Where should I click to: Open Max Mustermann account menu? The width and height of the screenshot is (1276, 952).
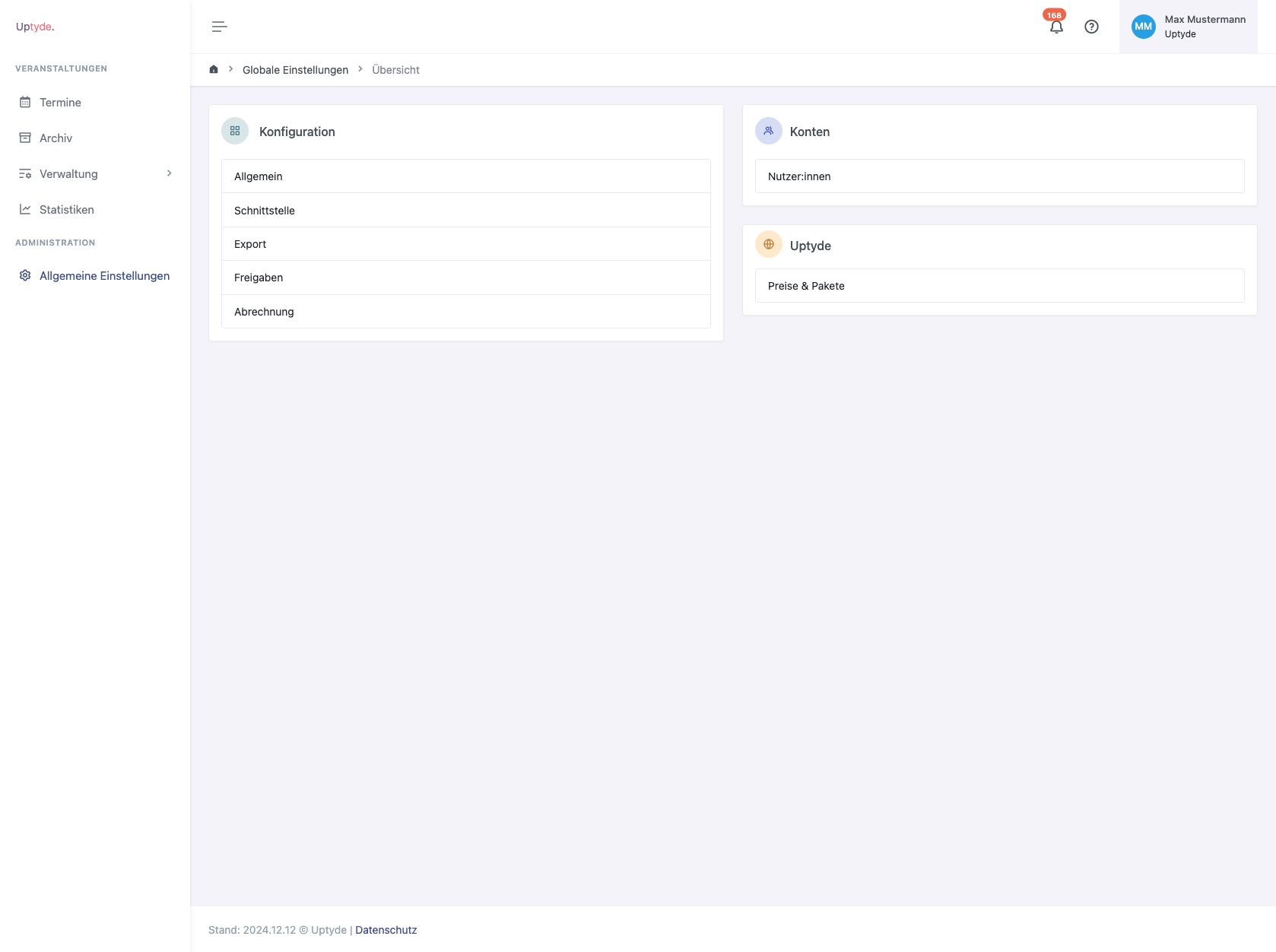[x=1205, y=27]
